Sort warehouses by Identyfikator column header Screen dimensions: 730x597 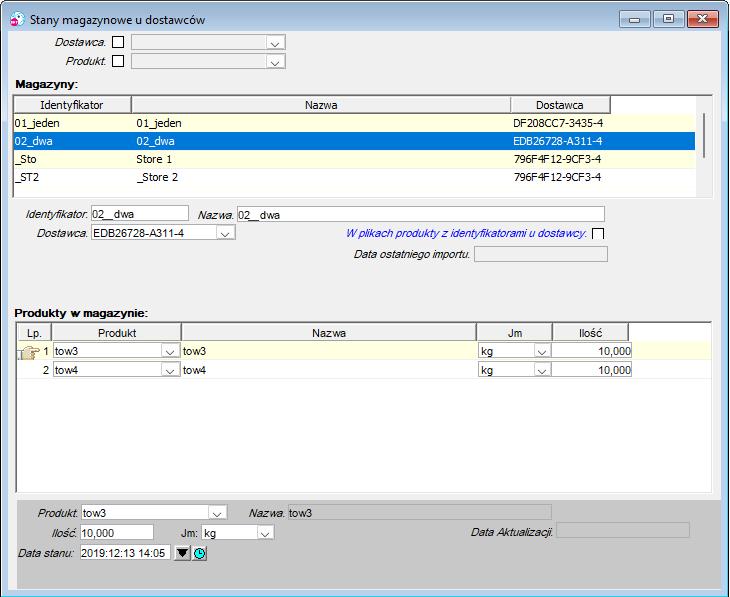(x=72, y=105)
